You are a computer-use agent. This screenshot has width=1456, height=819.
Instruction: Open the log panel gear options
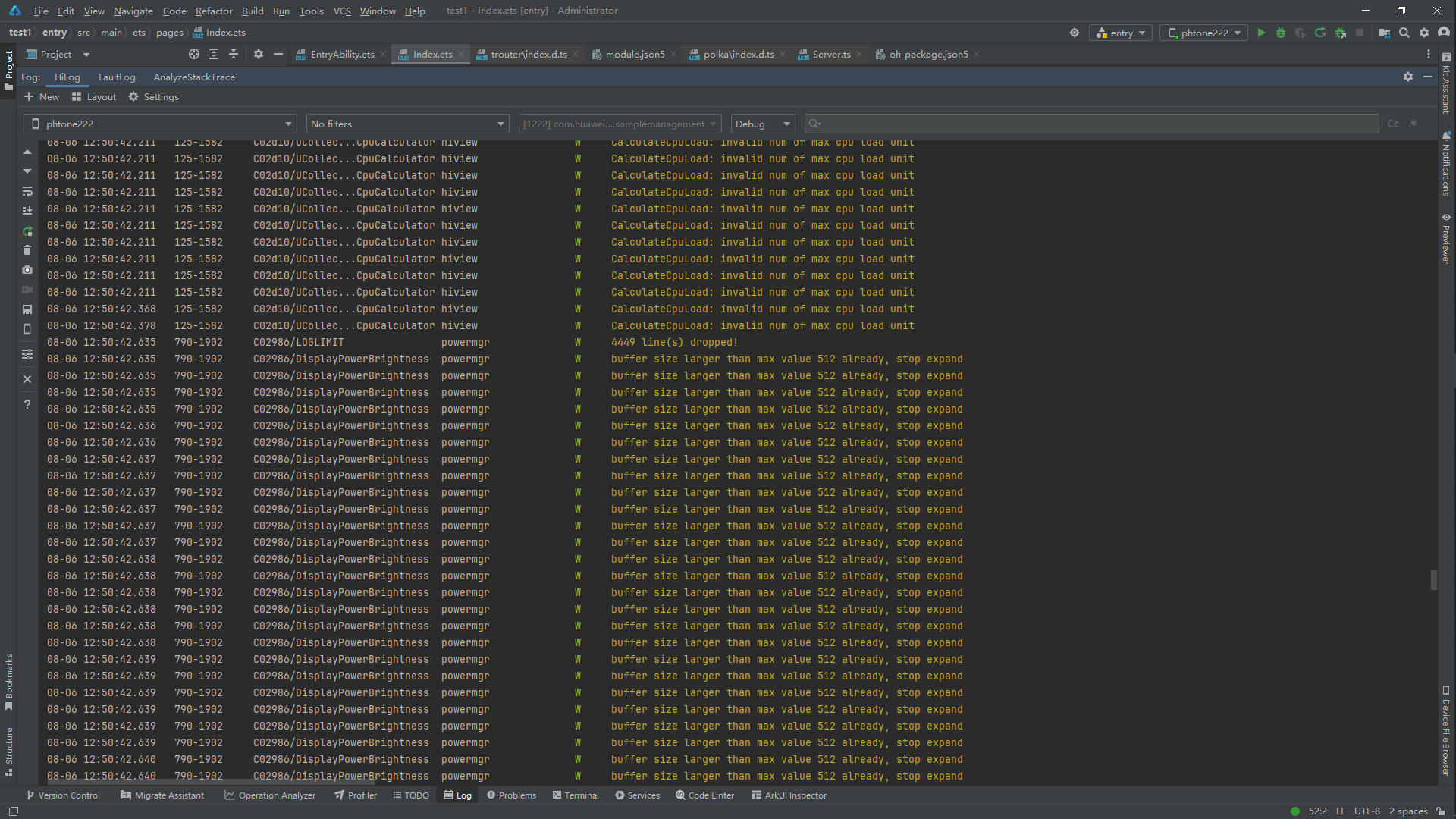coord(1408,77)
